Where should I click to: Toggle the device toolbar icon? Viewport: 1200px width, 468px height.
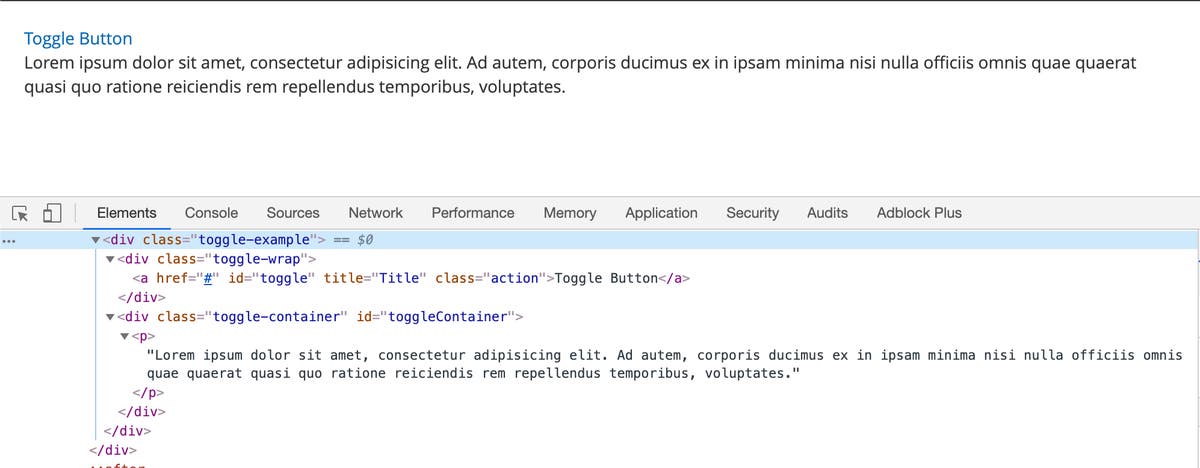[53, 213]
